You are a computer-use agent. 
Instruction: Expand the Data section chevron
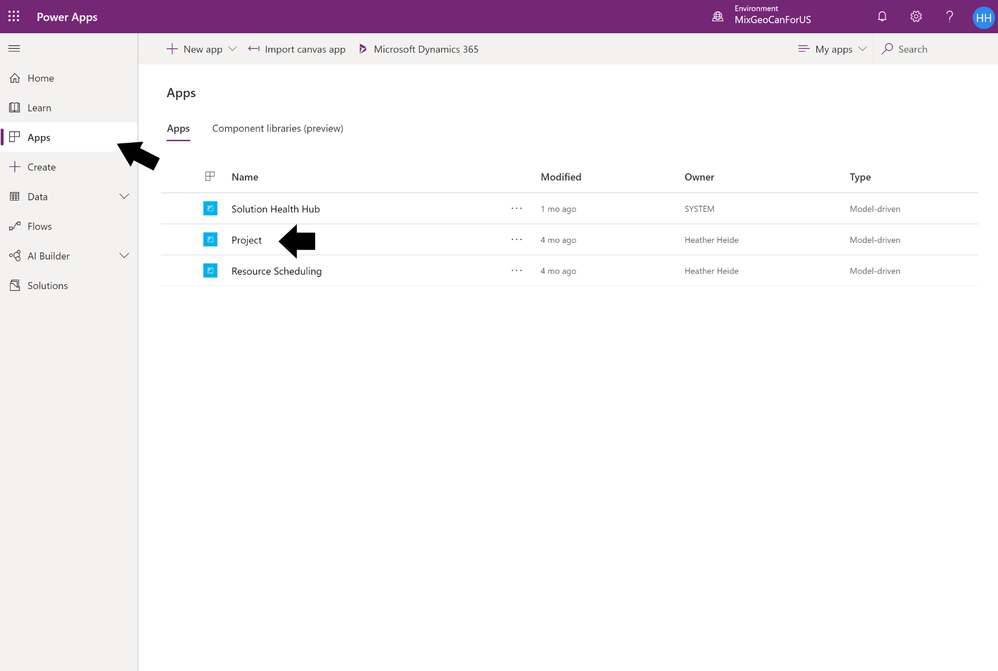tap(124, 196)
